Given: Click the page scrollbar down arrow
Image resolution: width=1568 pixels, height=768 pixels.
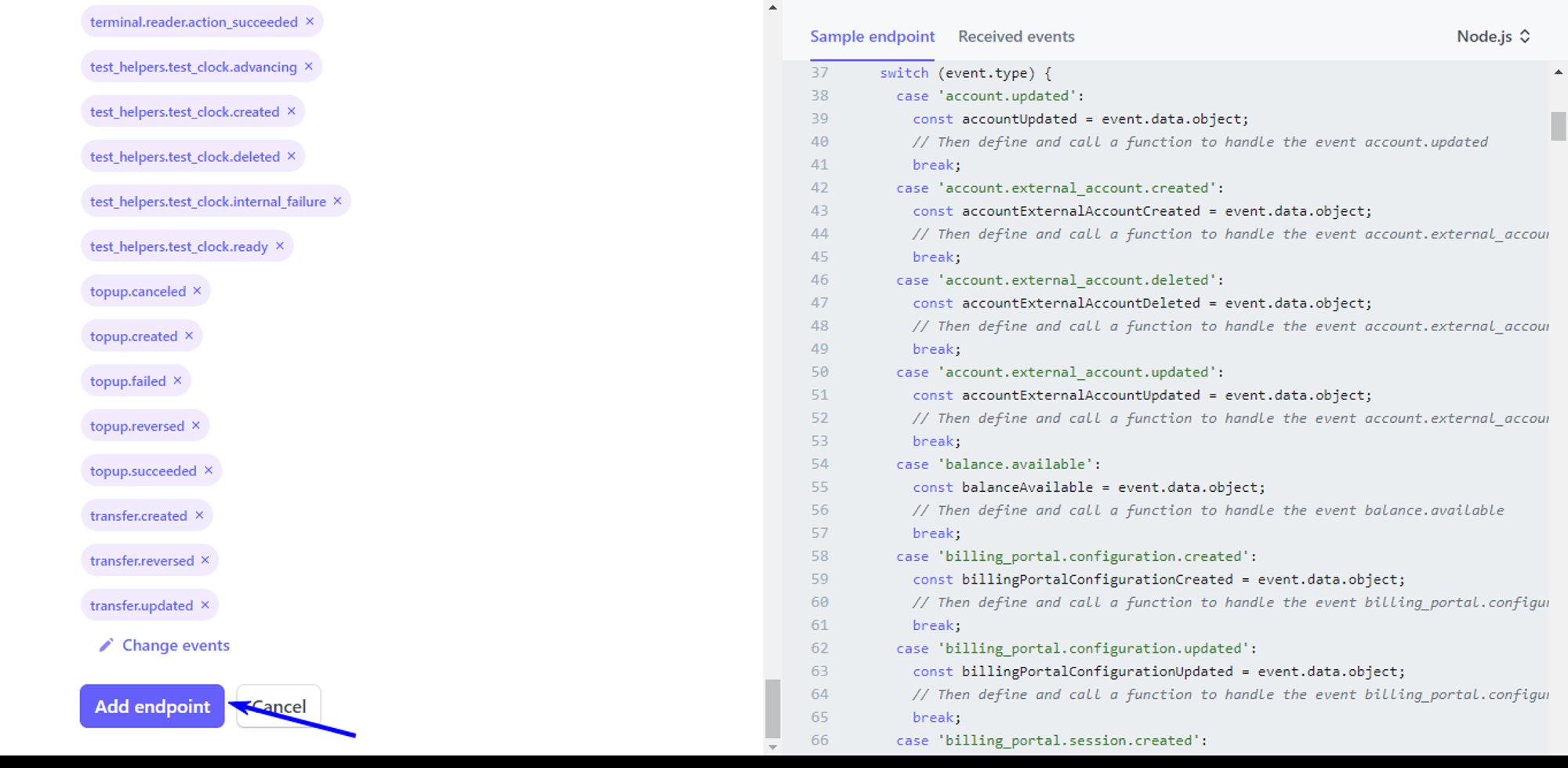Looking at the screenshot, I should click(x=773, y=747).
